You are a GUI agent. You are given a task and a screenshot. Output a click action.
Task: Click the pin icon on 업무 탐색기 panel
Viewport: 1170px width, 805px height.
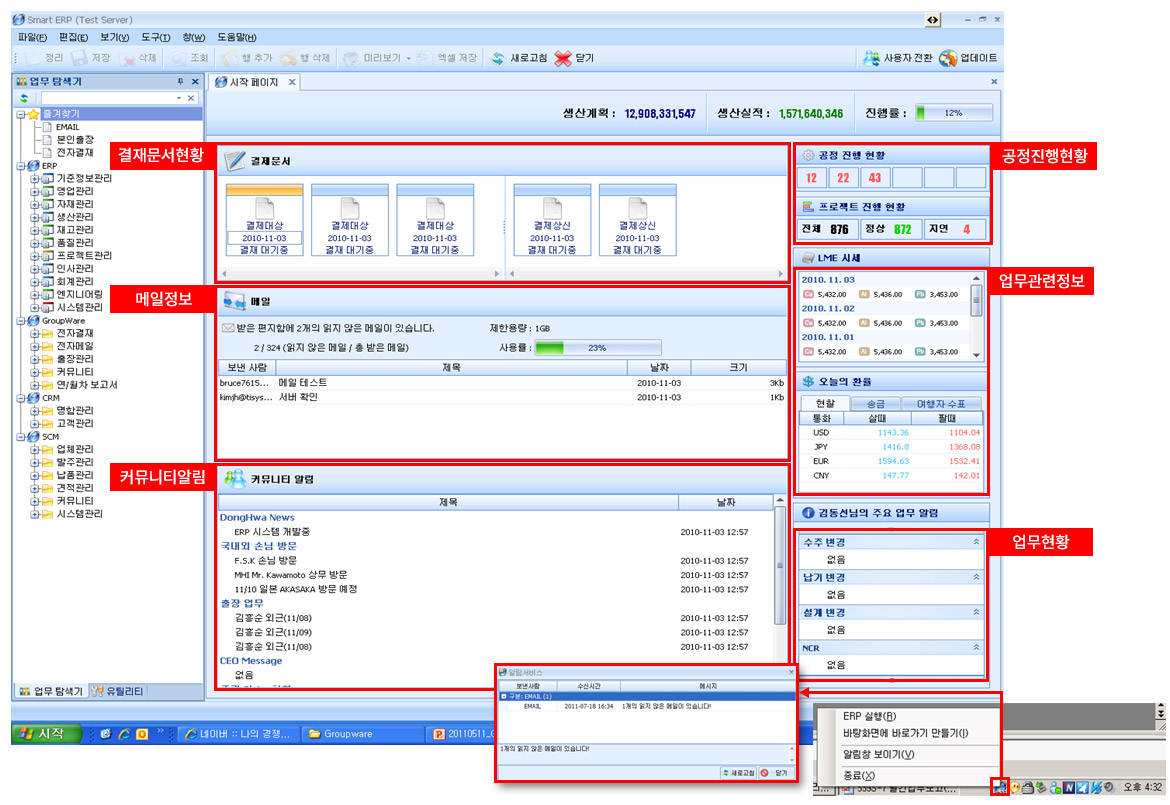point(180,82)
